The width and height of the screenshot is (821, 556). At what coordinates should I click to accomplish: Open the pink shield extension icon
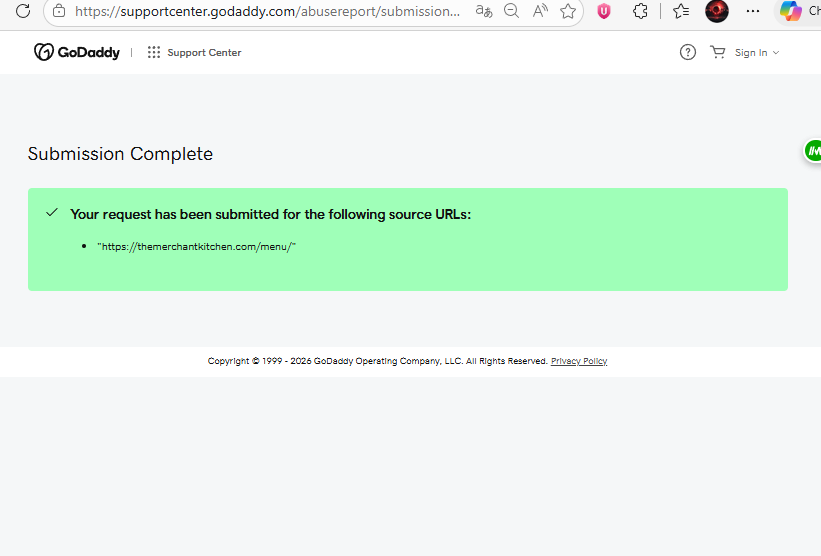tap(604, 11)
